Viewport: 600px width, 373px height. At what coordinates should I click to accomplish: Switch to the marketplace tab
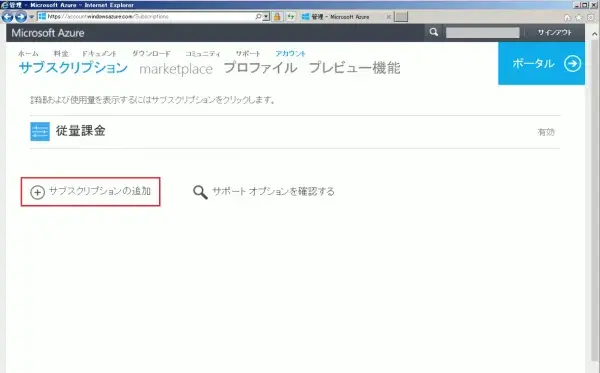click(x=176, y=69)
